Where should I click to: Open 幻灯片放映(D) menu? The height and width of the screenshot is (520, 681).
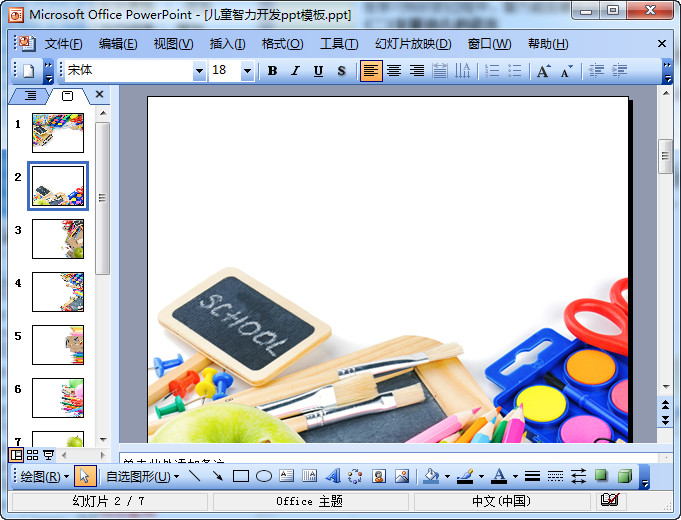point(413,44)
